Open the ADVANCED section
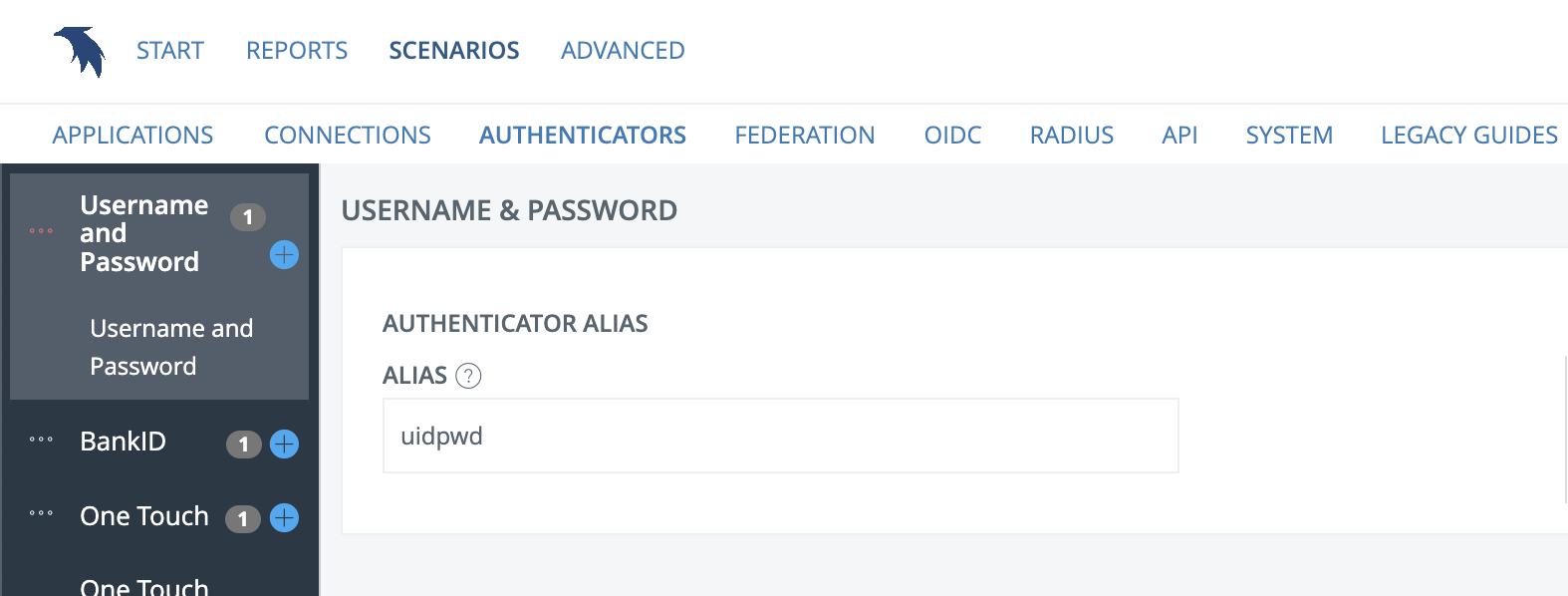The width and height of the screenshot is (1568, 596). pos(622,50)
